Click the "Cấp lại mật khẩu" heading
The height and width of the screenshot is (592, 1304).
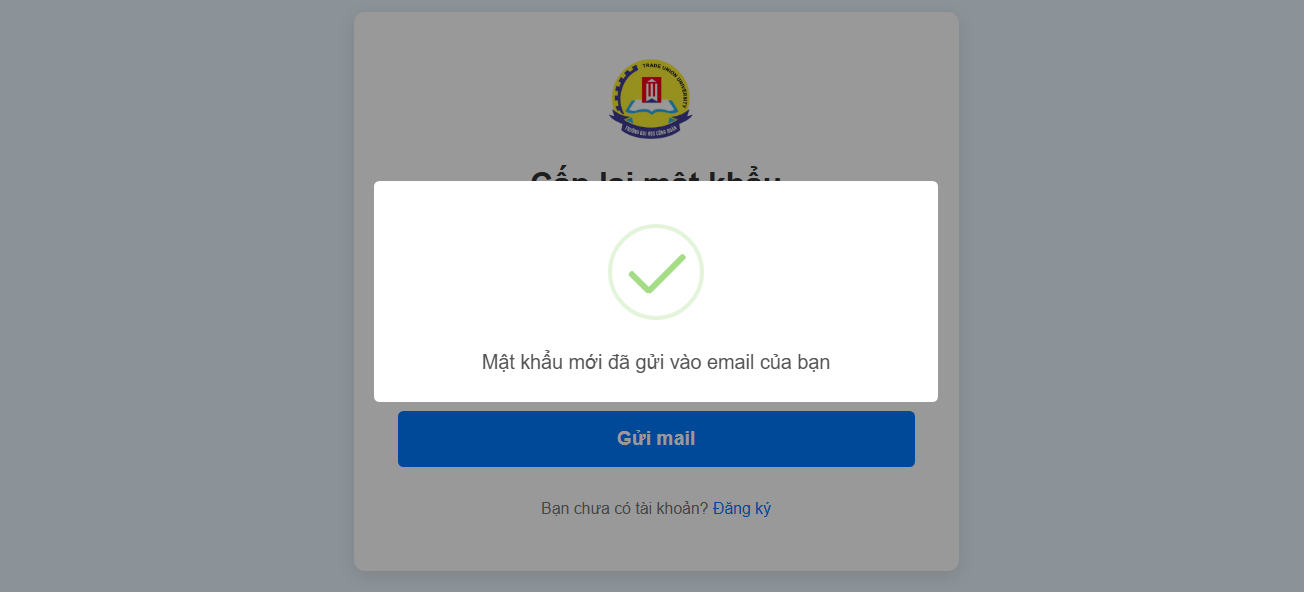pyautogui.click(x=656, y=175)
